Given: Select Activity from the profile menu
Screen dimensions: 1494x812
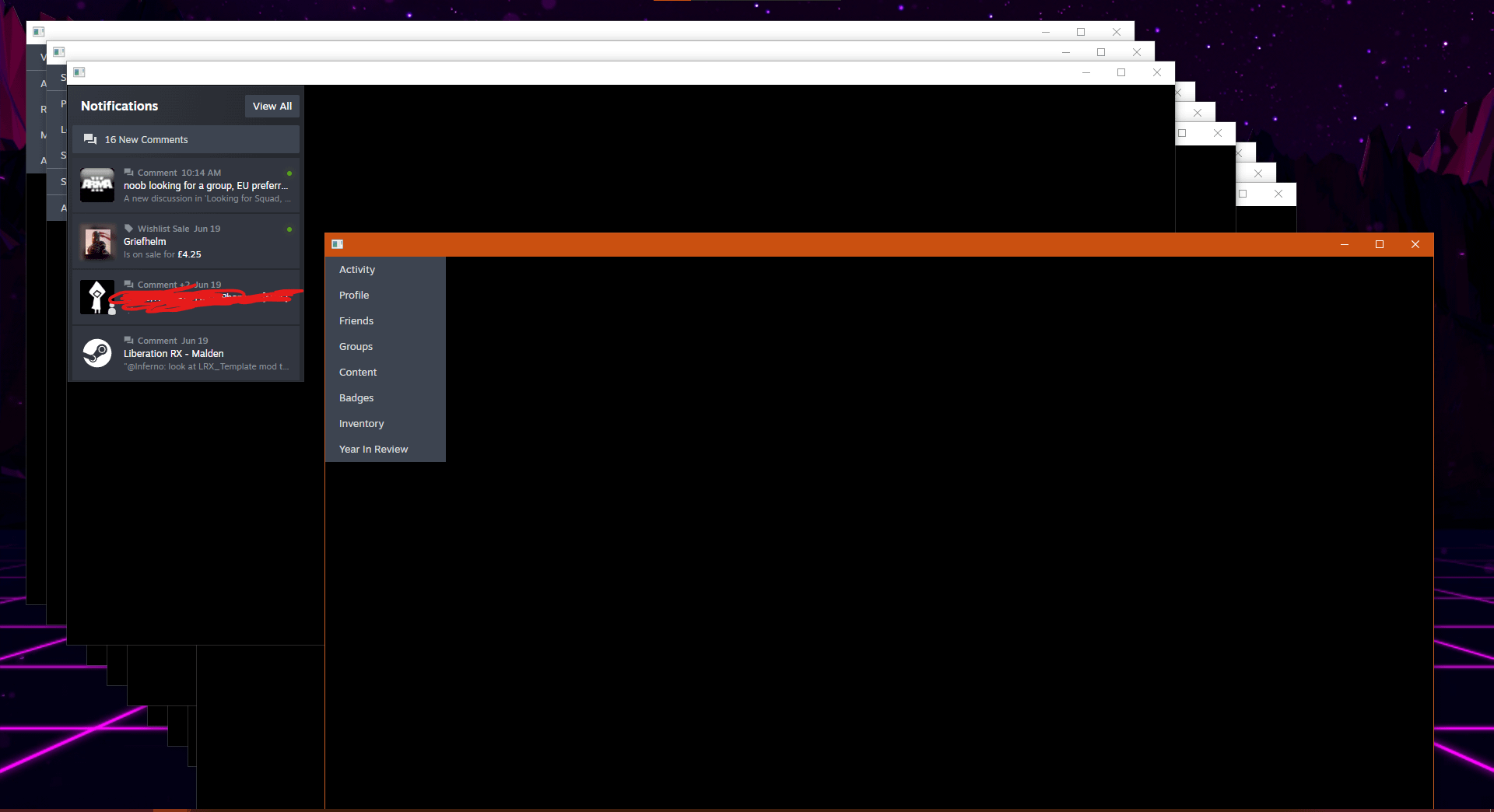Looking at the screenshot, I should [x=357, y=270].
